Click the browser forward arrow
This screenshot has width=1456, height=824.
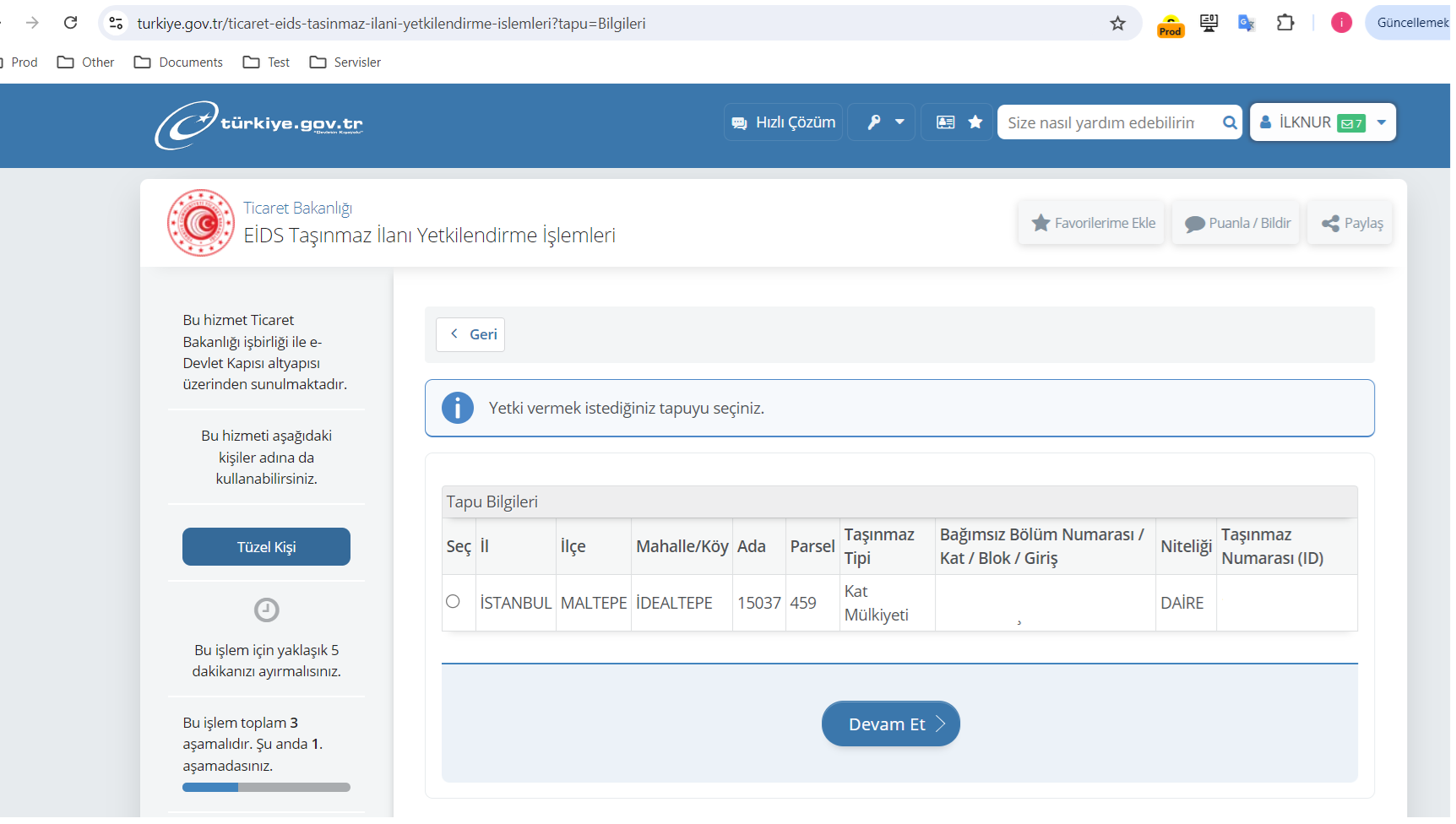pyautogui.click(x=32, y=23)
